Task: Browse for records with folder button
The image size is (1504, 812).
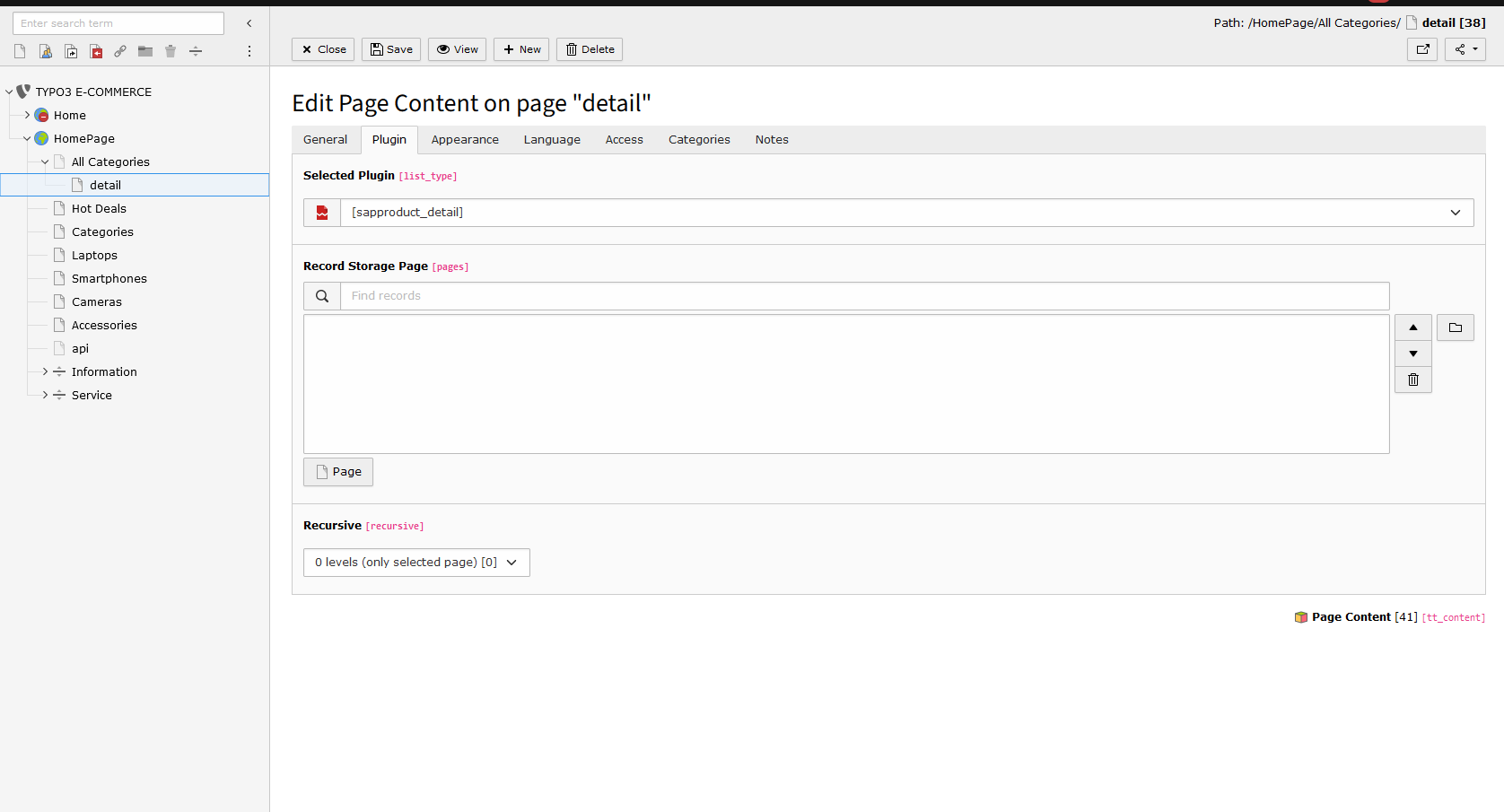Action: pos(1455,327)
